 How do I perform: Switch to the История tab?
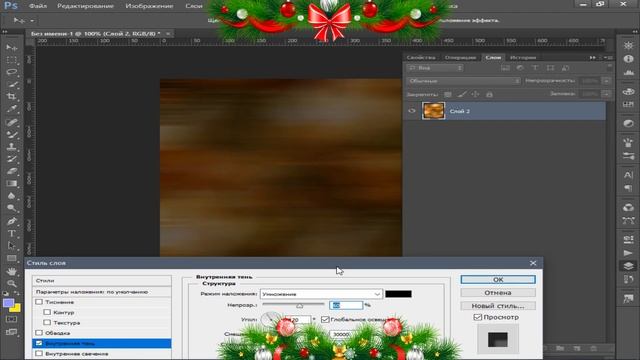tap(523, 58)
